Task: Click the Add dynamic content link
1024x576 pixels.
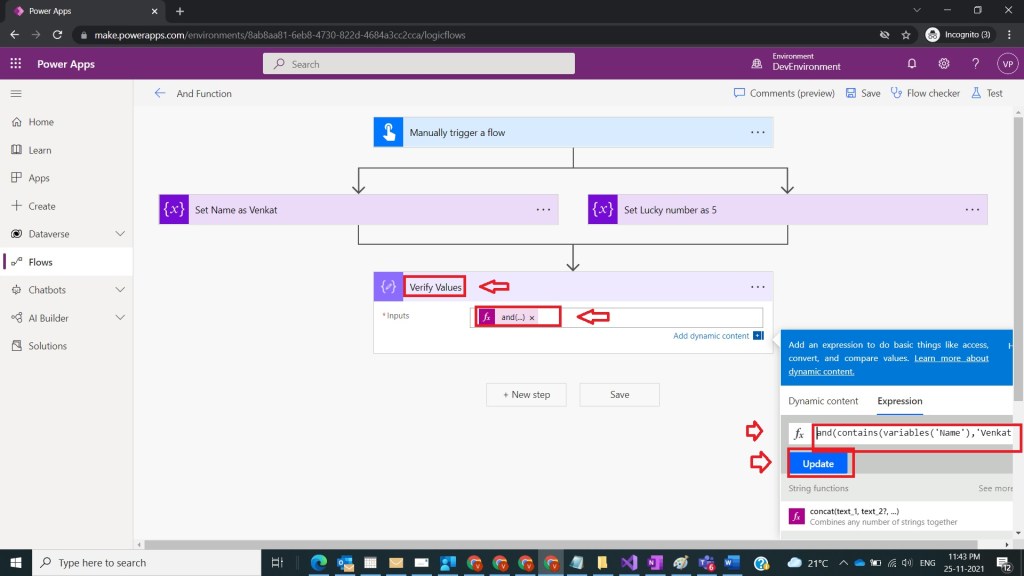Action: point(711,336)
